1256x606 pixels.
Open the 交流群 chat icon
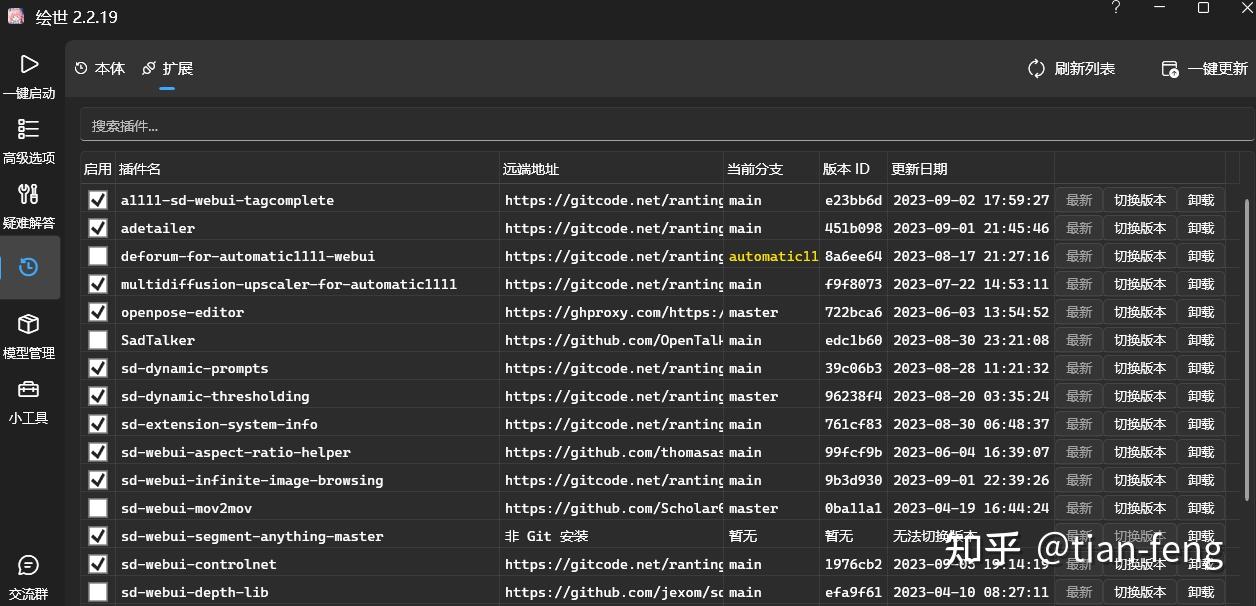29,566
